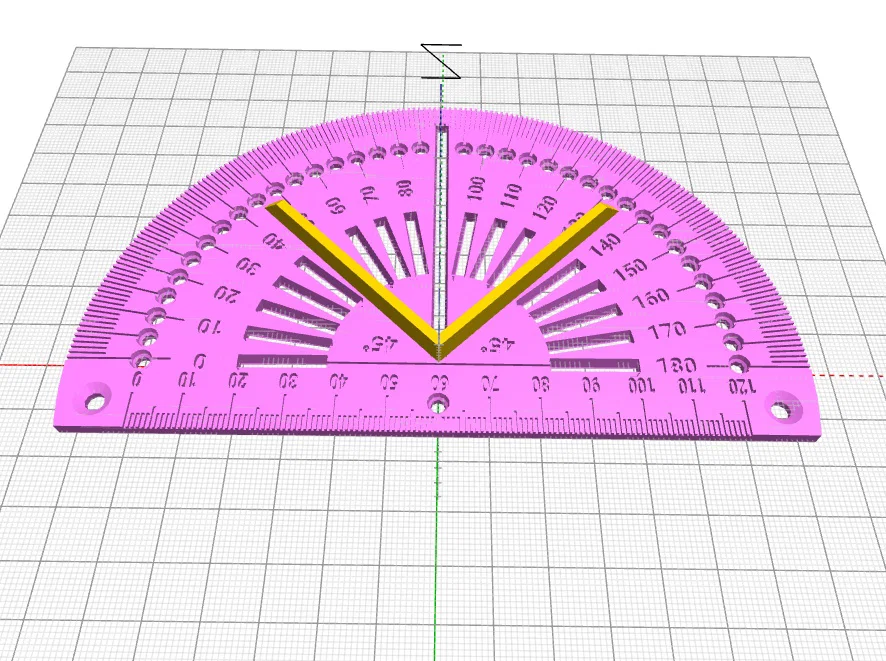
Task: Click the ruler's 120 mm end label
Action: [x=741, y=386]
